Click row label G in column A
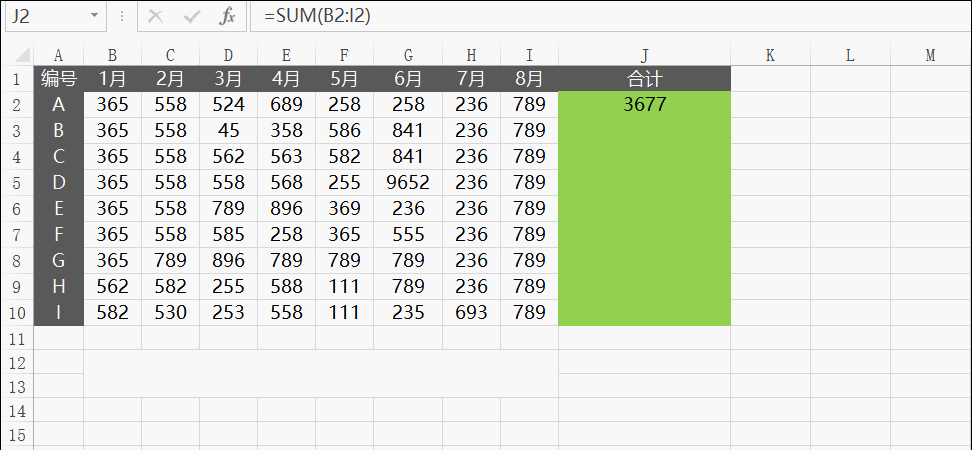This screenshot has height=450, width=972. click(58, 261)
